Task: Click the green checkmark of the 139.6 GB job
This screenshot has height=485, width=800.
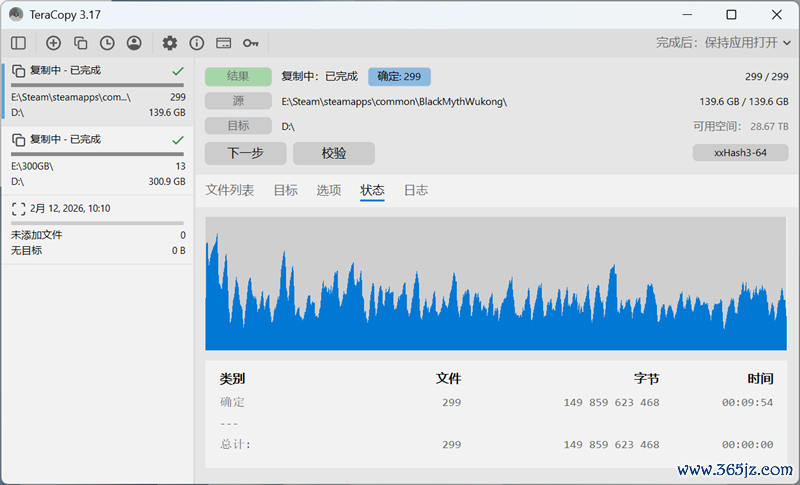Action: 178,70
